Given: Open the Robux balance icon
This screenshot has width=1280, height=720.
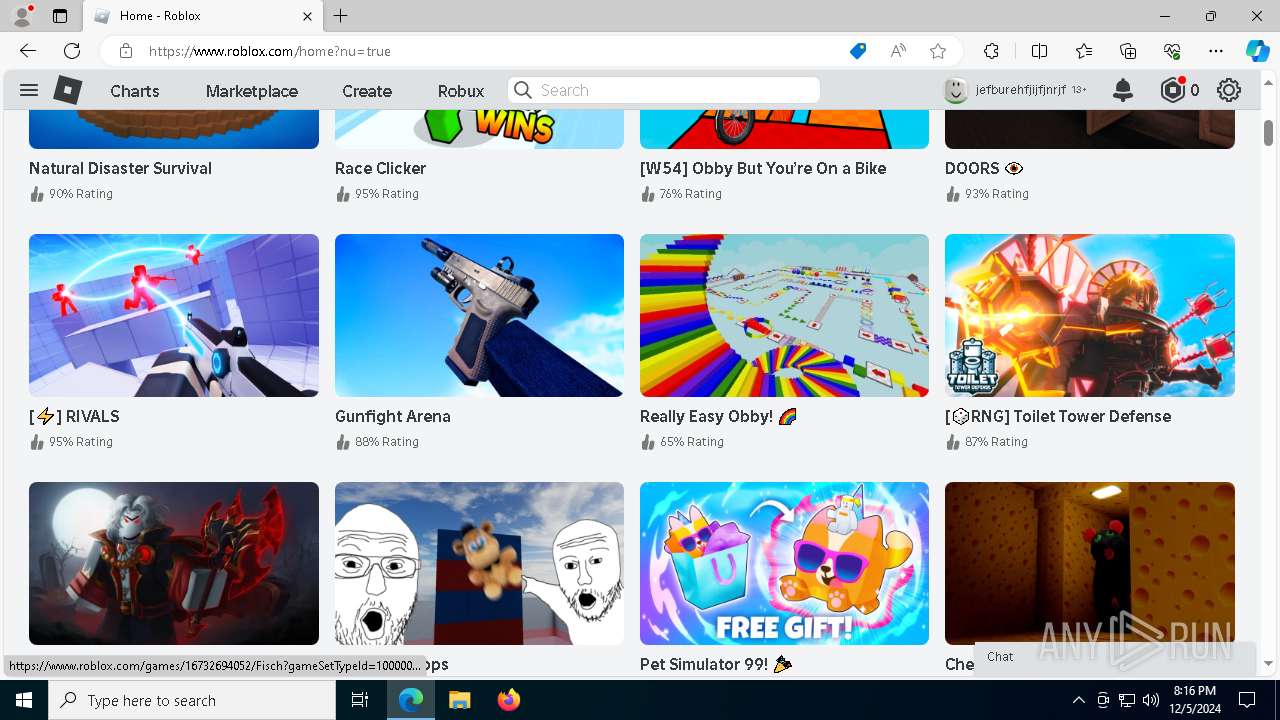Looking at the screenshot, I should 1172,90.
